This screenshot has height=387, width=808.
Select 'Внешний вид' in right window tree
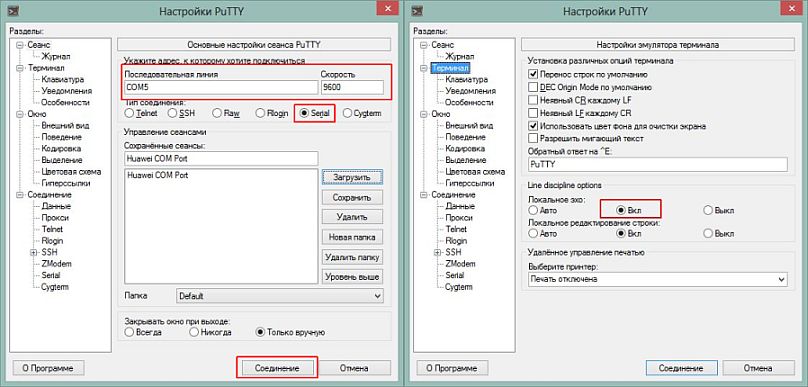pos(469,125)
